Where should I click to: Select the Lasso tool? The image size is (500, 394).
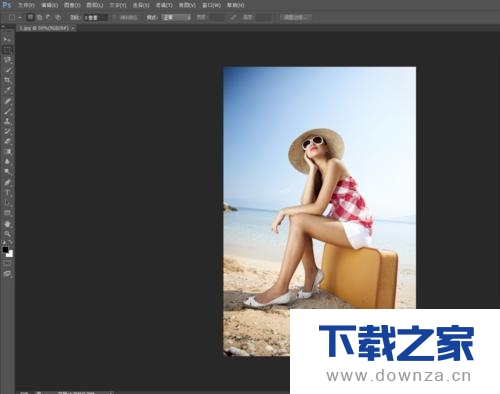pos(7,60)
